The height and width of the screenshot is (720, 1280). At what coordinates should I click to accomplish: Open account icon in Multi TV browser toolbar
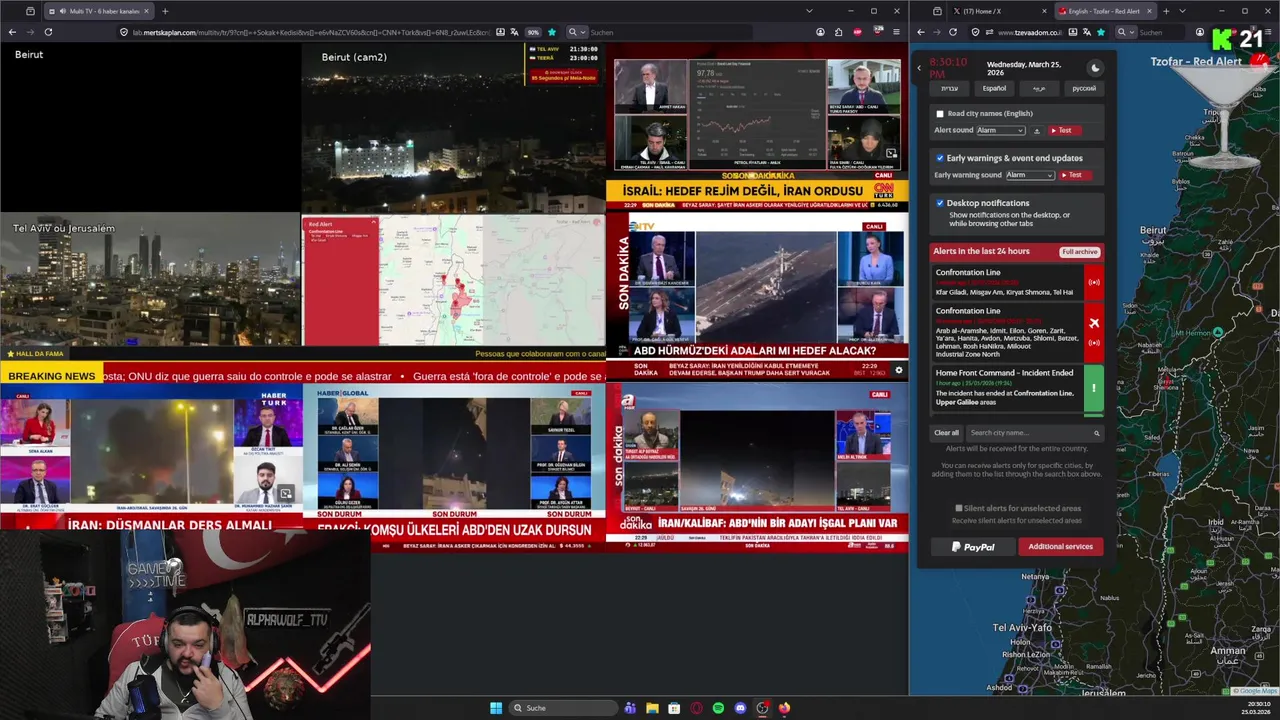(x=820, y=32)
